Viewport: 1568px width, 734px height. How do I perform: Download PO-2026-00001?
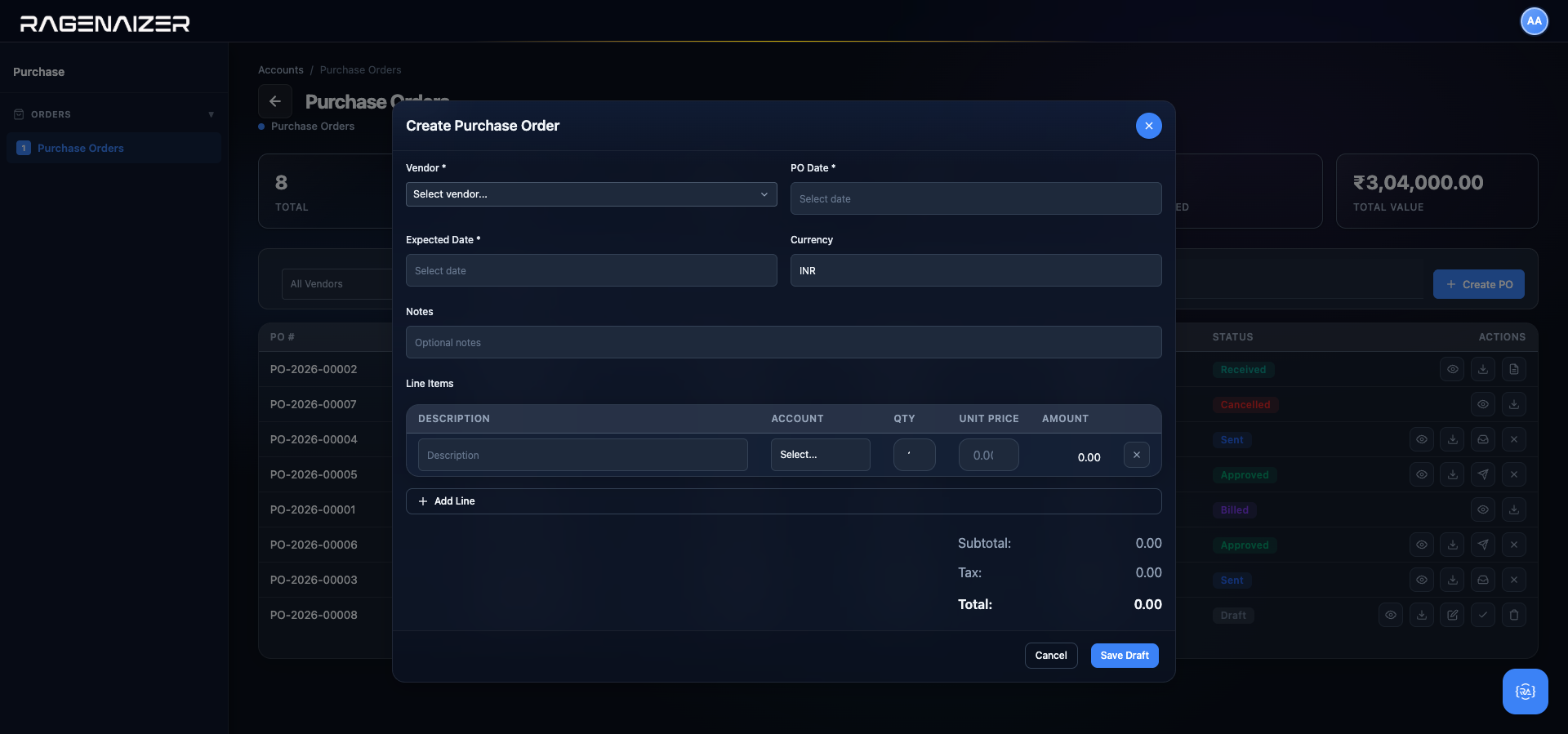[x=1514, y=509]
